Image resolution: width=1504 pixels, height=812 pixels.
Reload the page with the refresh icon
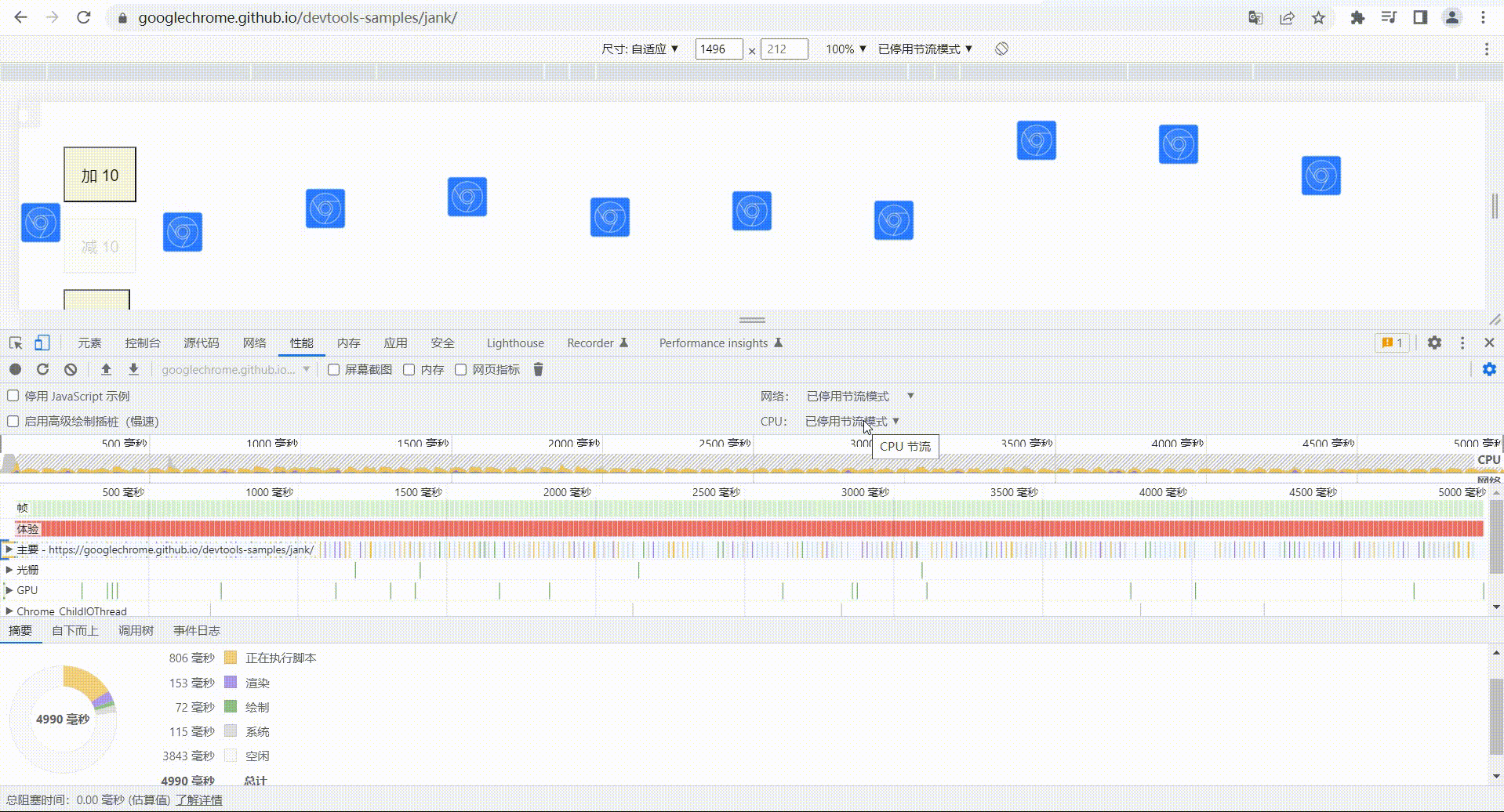[x=84, y=17]
